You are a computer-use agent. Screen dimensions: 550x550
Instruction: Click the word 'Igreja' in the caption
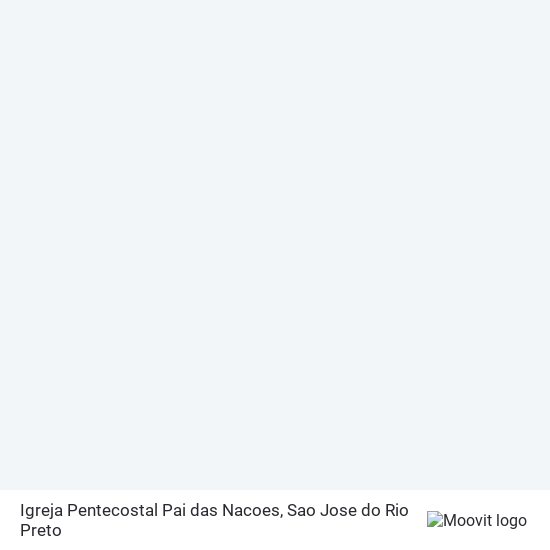[x=41, y=511]
